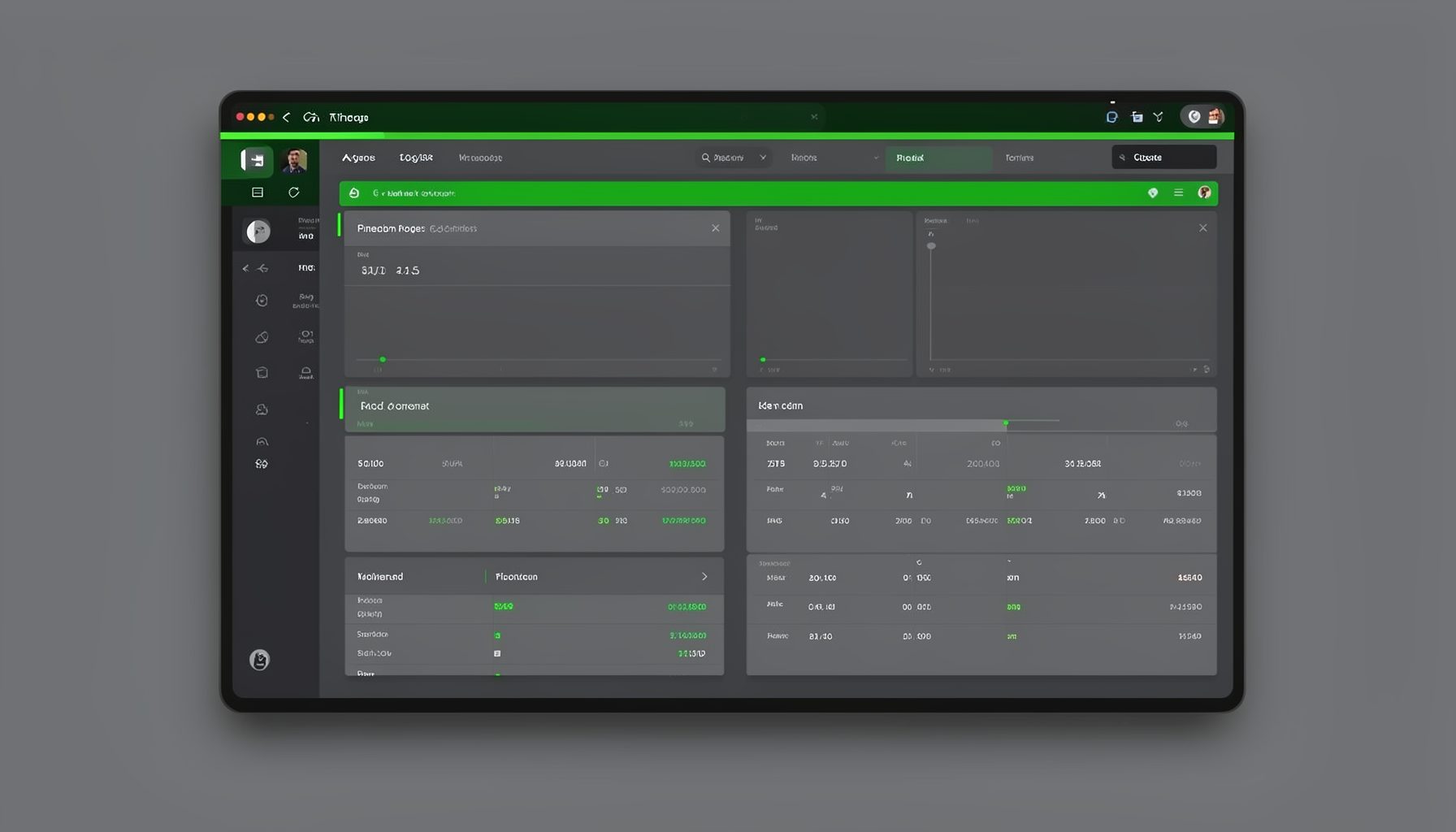Image resolution: width=1456 pixels, height=832 pixels.
Task: Switch to the Ayeos tab
Action: pos(358,158)
